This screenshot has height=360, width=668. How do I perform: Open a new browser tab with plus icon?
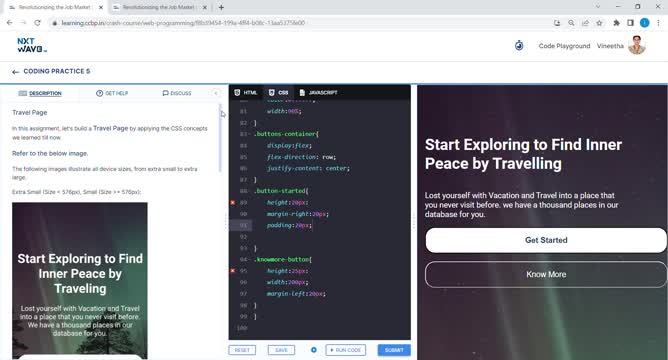point(221,7)
